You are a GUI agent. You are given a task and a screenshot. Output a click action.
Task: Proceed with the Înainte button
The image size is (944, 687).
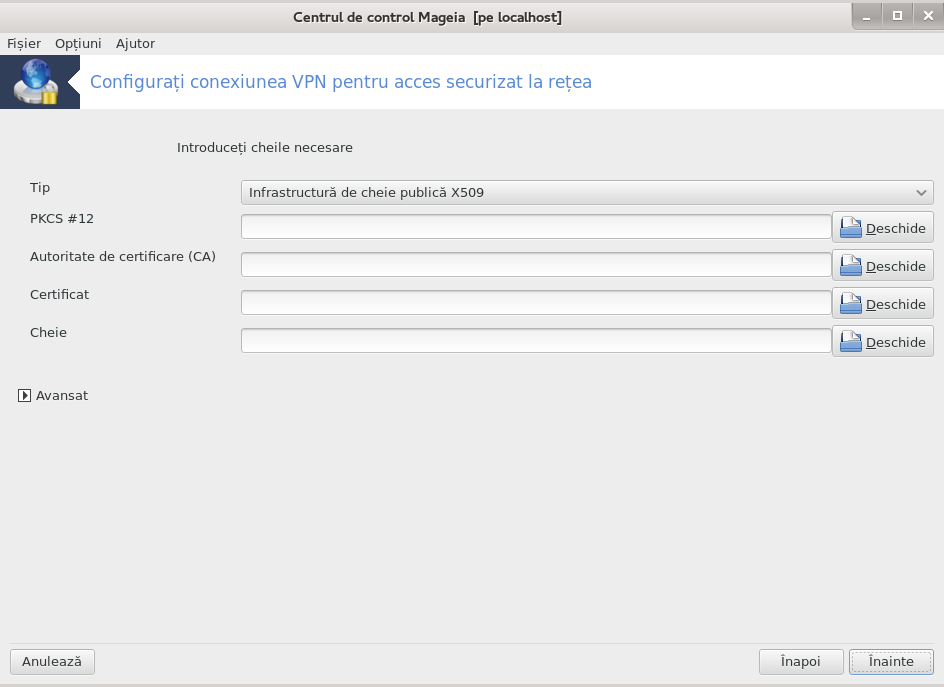891,662
